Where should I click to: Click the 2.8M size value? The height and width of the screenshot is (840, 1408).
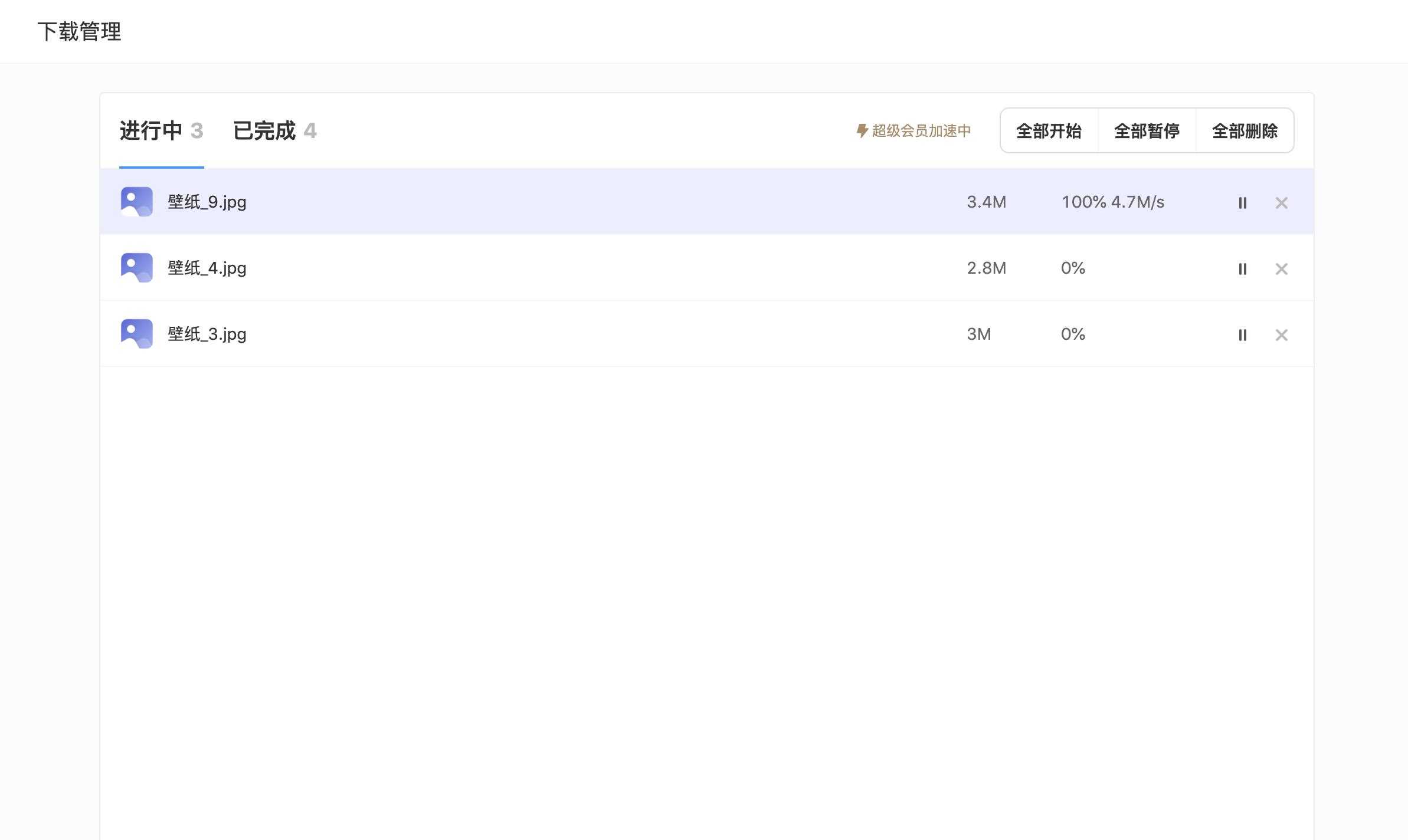[x=986, y=268]
